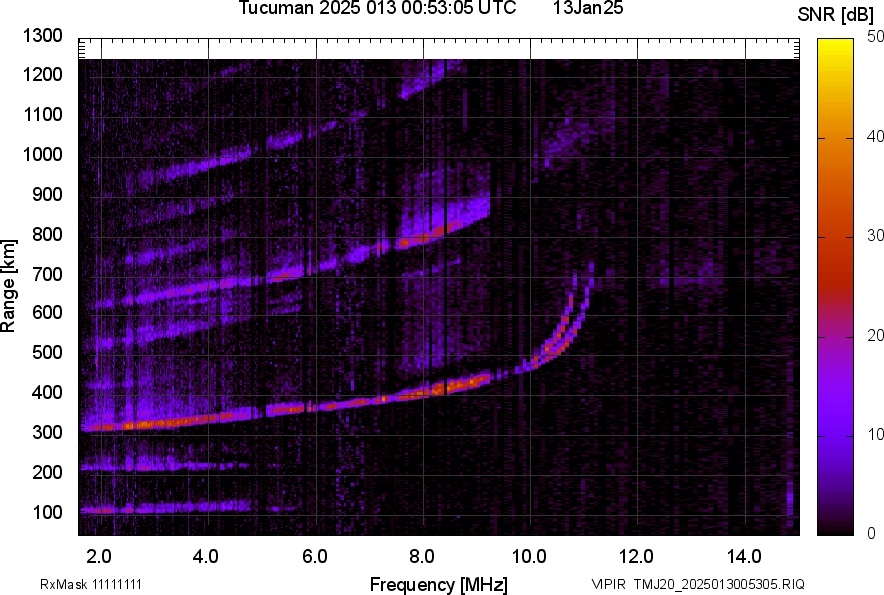Click the Frequency [MHz] axis label
Screen dimensions: 884x595
(x=438, y=584)
